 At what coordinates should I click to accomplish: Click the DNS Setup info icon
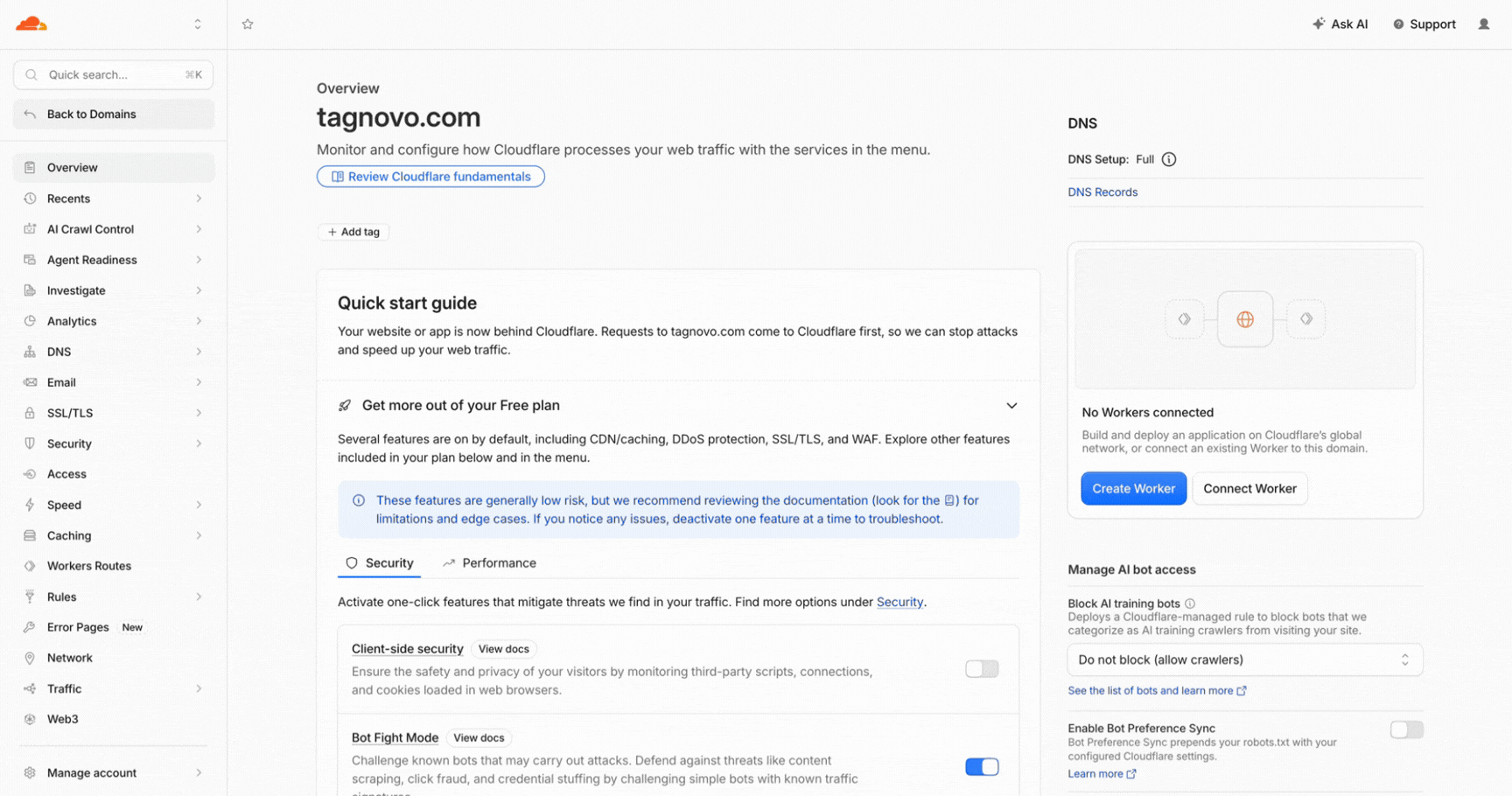(x=1169, y=159)
